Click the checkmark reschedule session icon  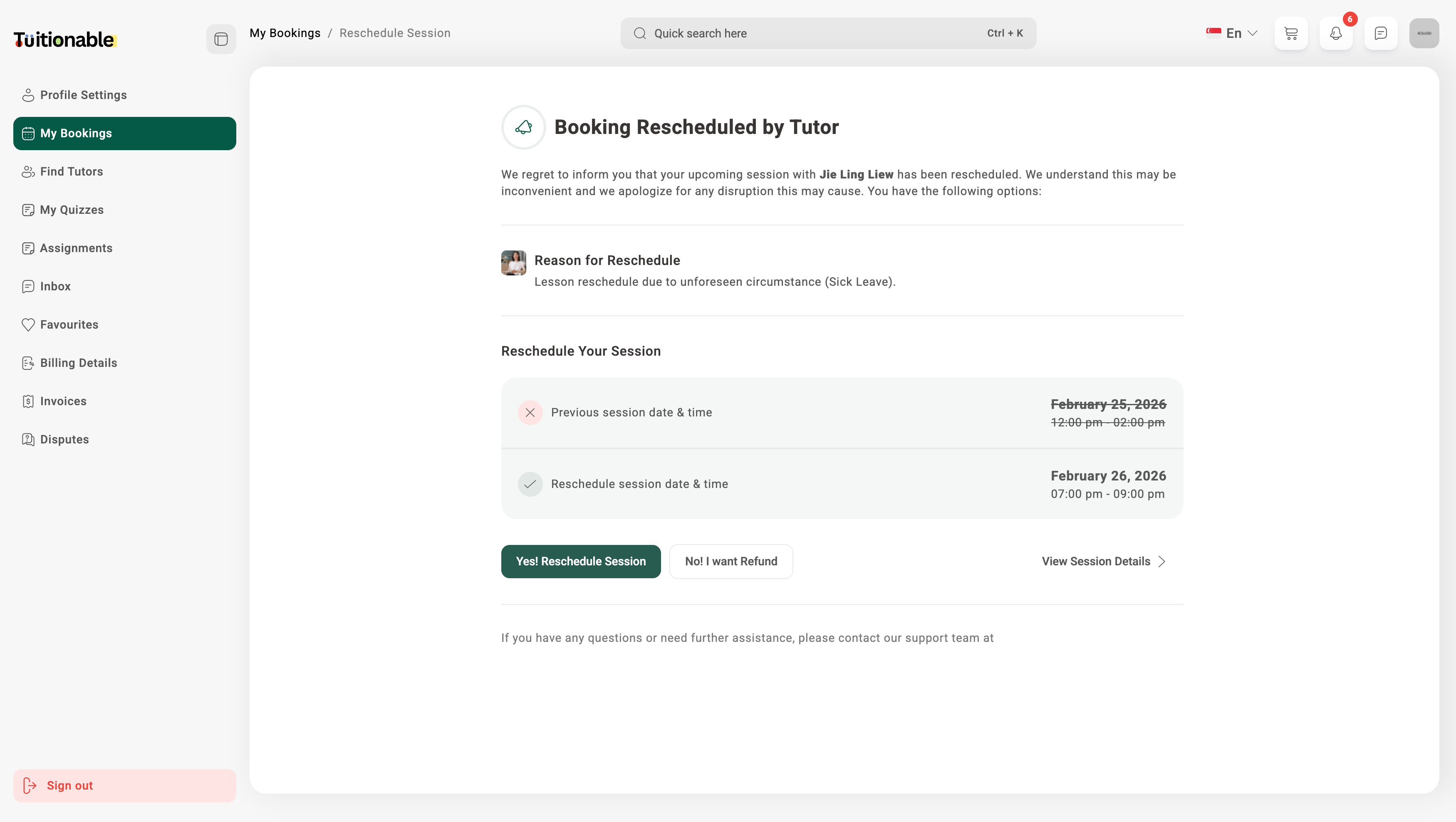click(530, 484)
